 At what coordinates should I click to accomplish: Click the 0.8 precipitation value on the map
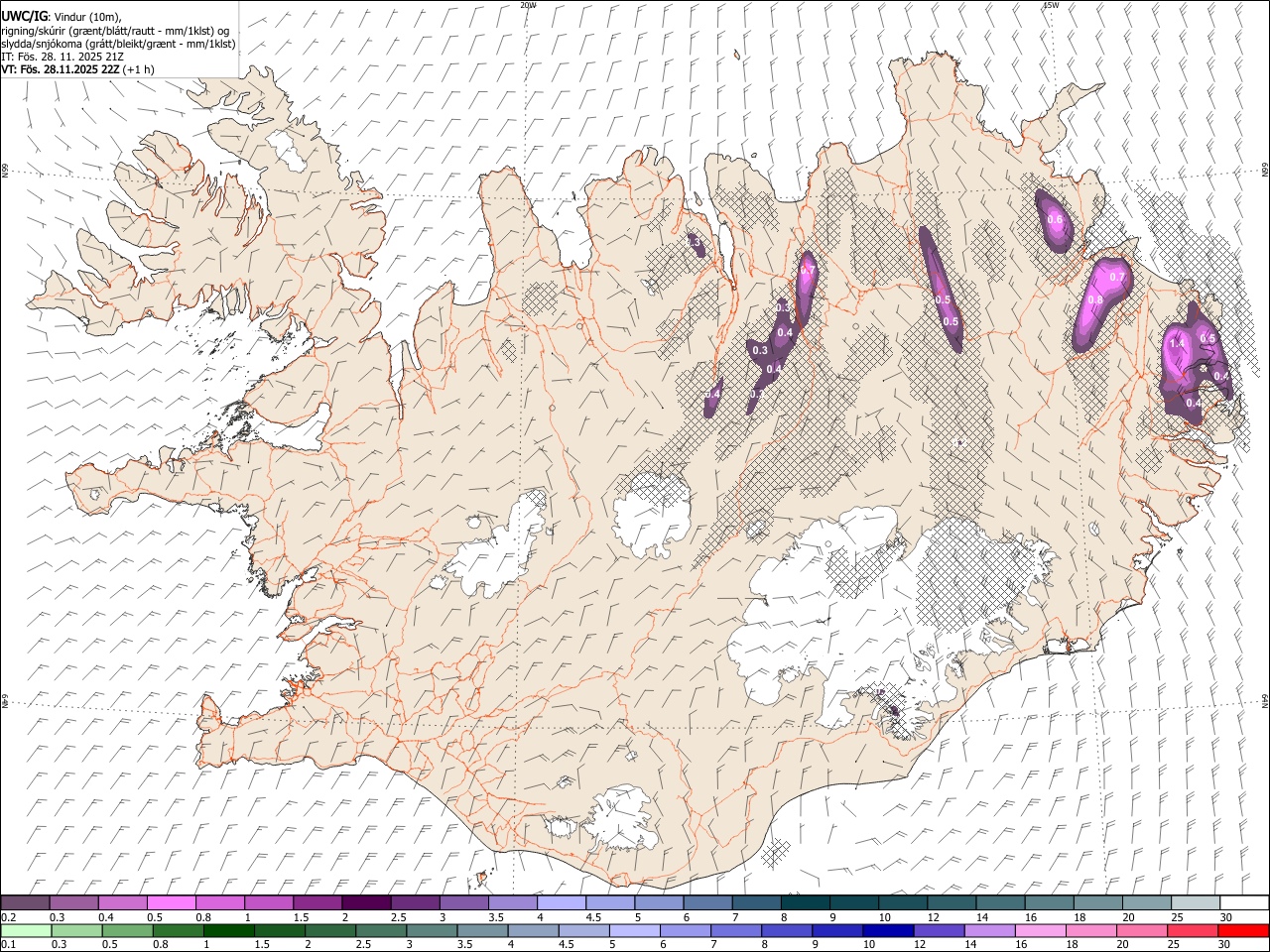point(1095,299)
